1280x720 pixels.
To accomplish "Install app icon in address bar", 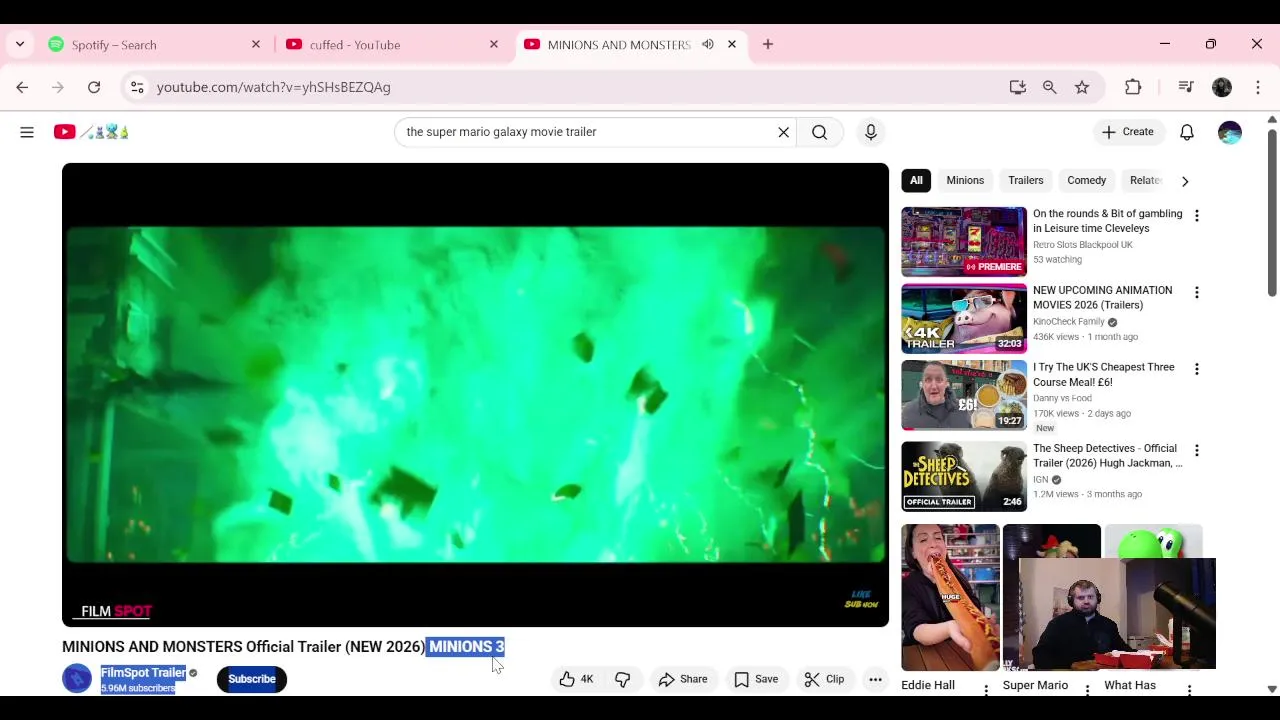I will 1018,87.
